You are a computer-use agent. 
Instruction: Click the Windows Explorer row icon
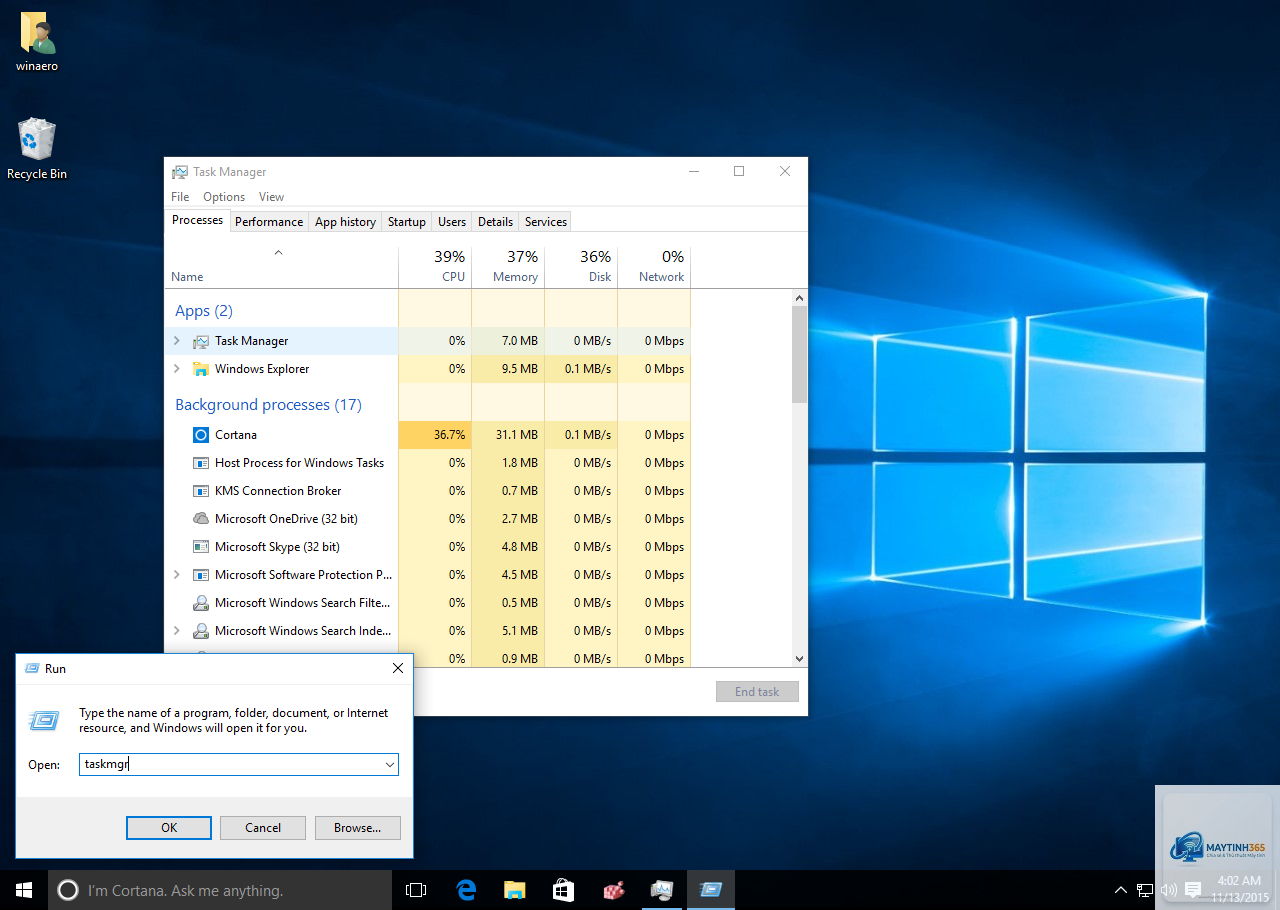coord(201,369)
